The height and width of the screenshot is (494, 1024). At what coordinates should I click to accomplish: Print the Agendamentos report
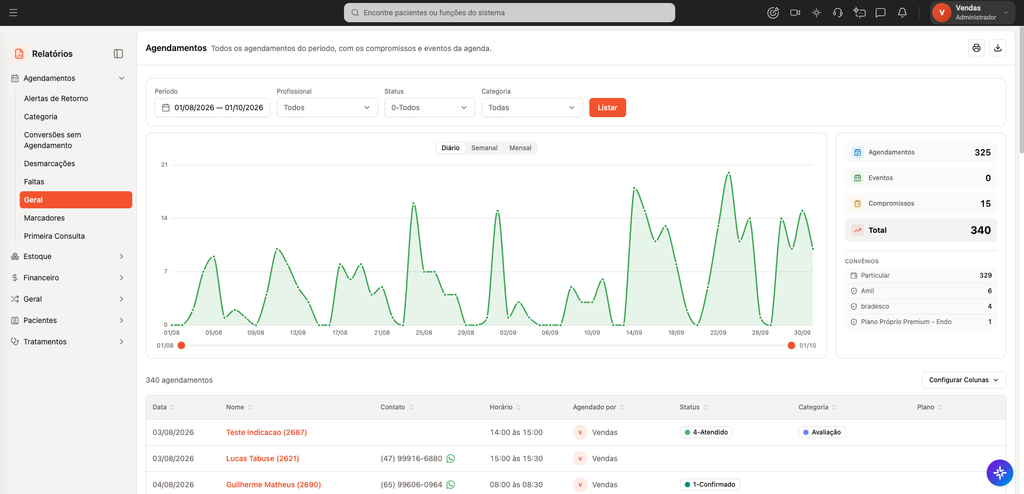(x=976, y=48)
